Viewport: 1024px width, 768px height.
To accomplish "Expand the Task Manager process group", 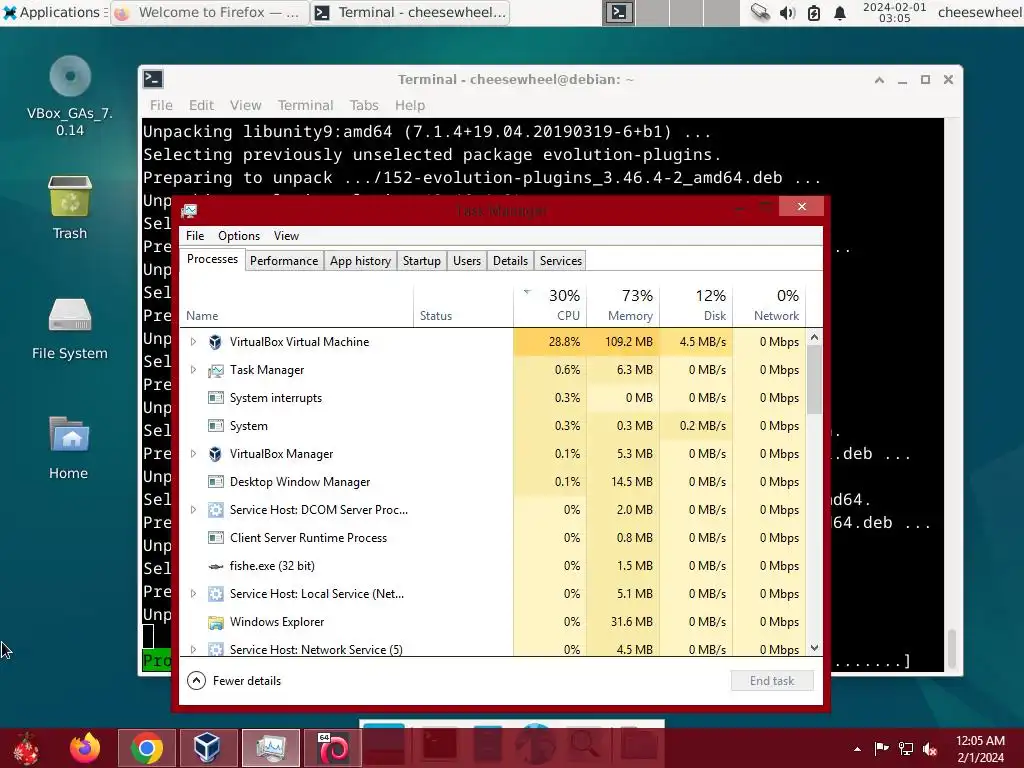I will [x=193, y=370].
